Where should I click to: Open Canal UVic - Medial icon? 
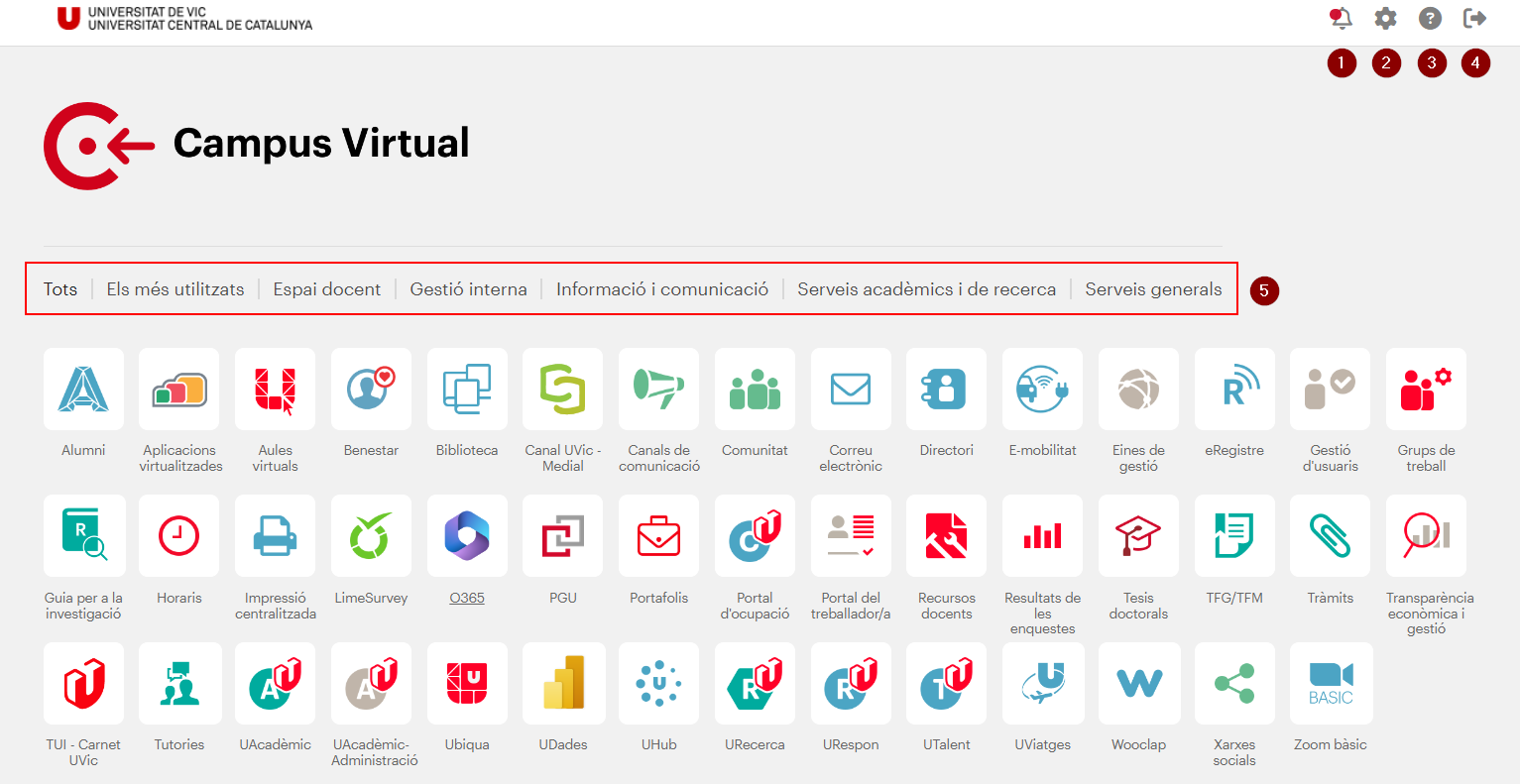563,389
